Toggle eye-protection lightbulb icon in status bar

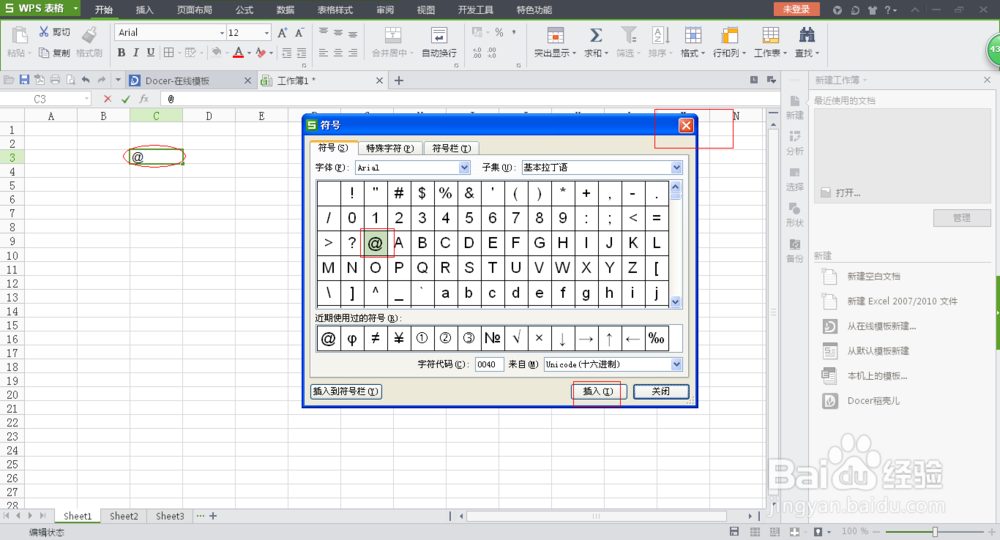pyautogui.click(x=818, y=532)
